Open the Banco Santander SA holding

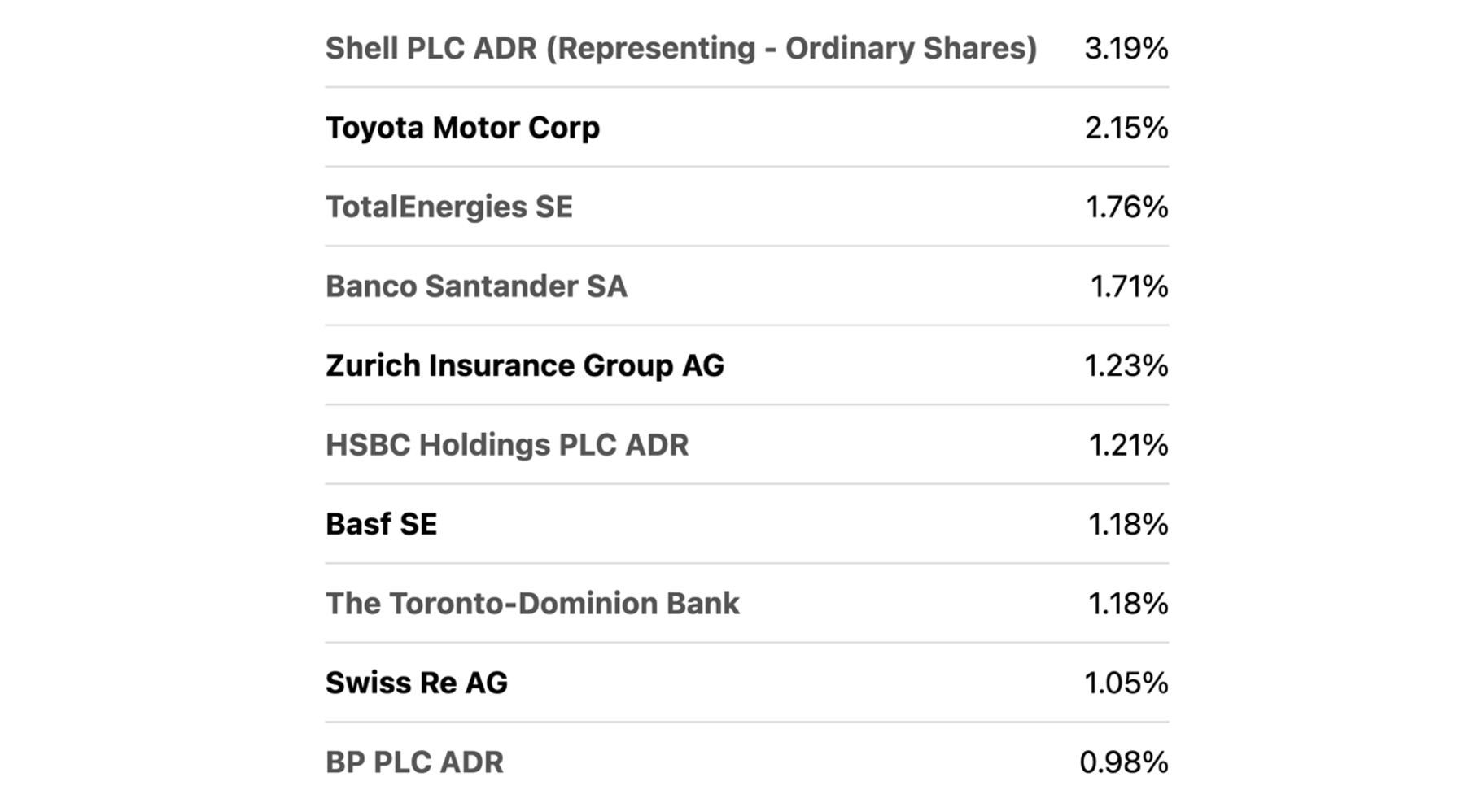pos(476,286)
